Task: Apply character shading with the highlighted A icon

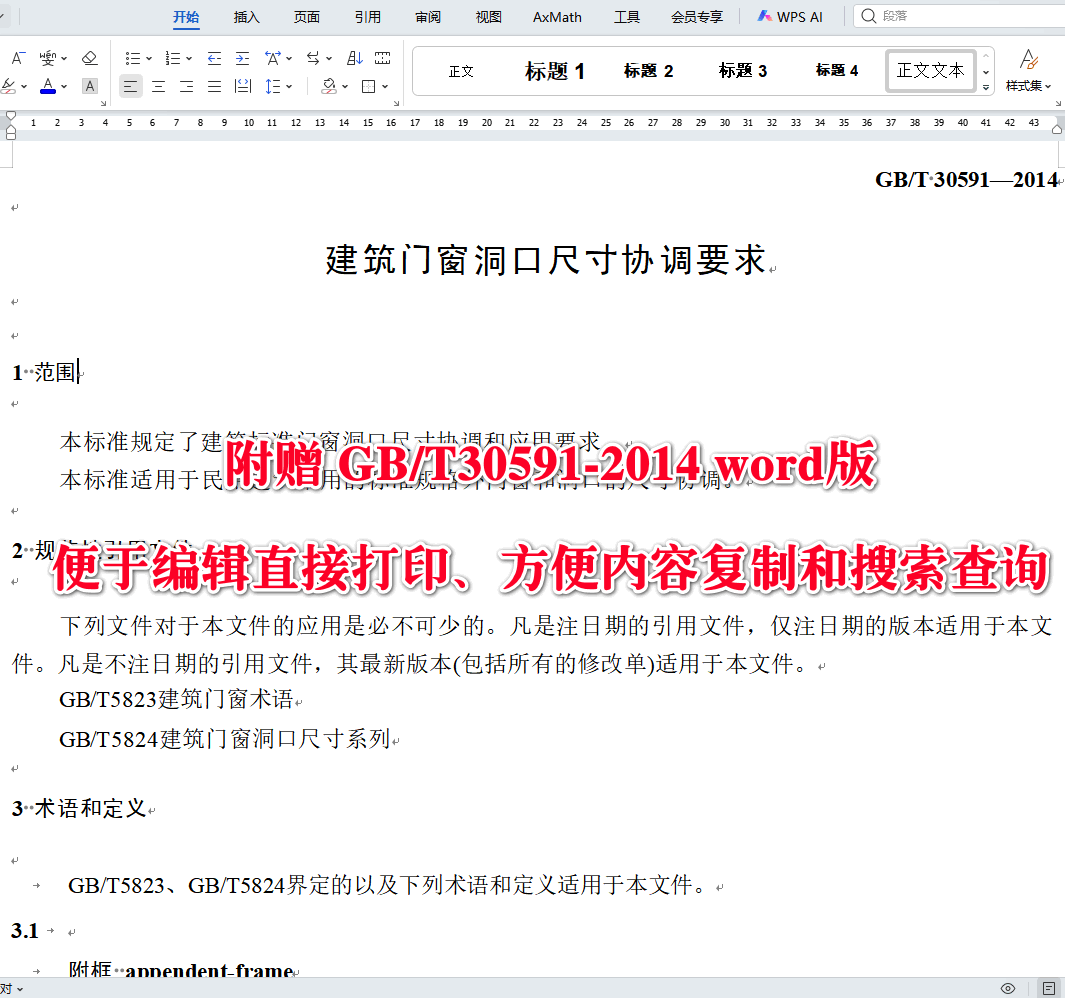Action: (x=89, y=87)
